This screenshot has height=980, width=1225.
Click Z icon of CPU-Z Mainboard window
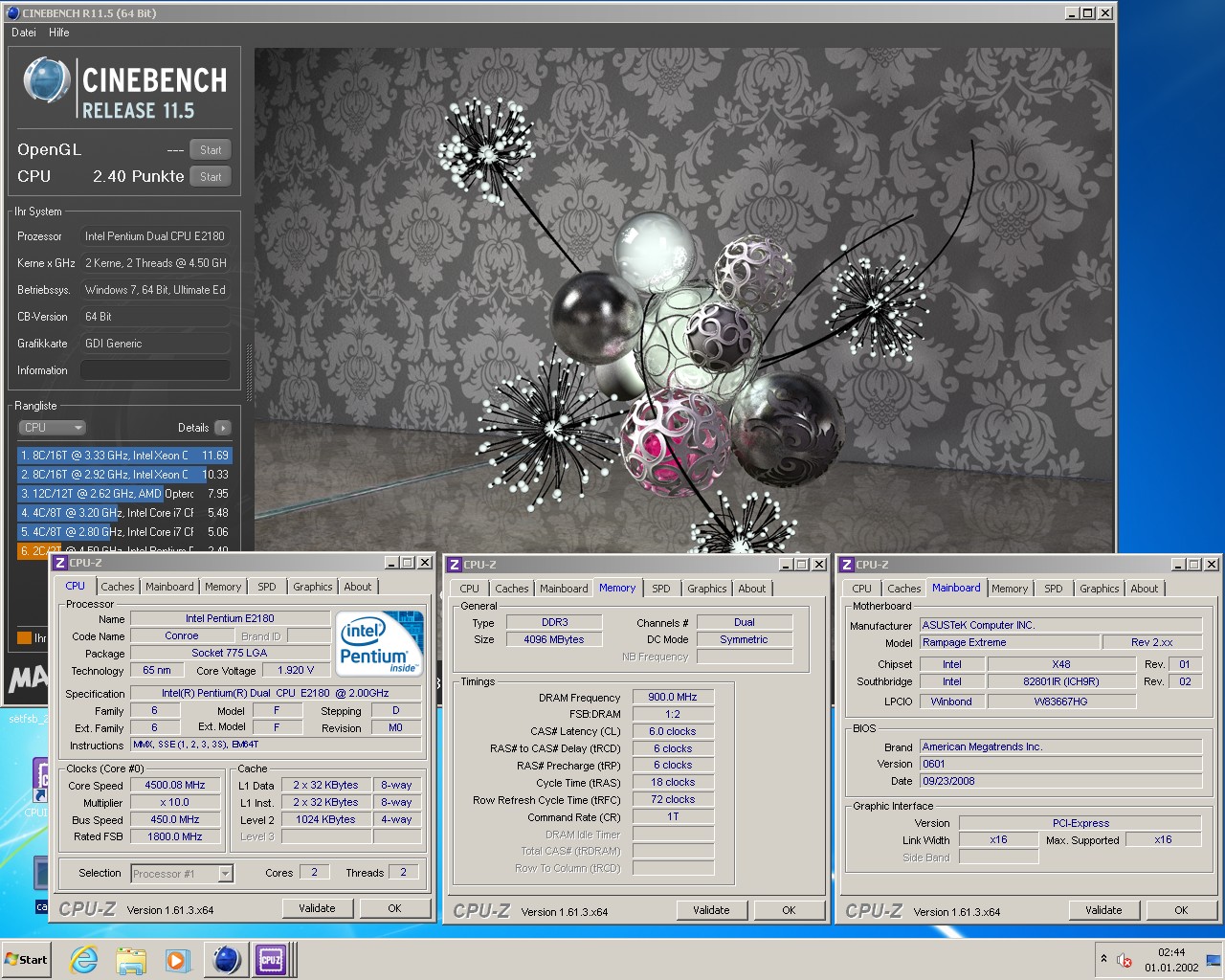tap(847, 565)
